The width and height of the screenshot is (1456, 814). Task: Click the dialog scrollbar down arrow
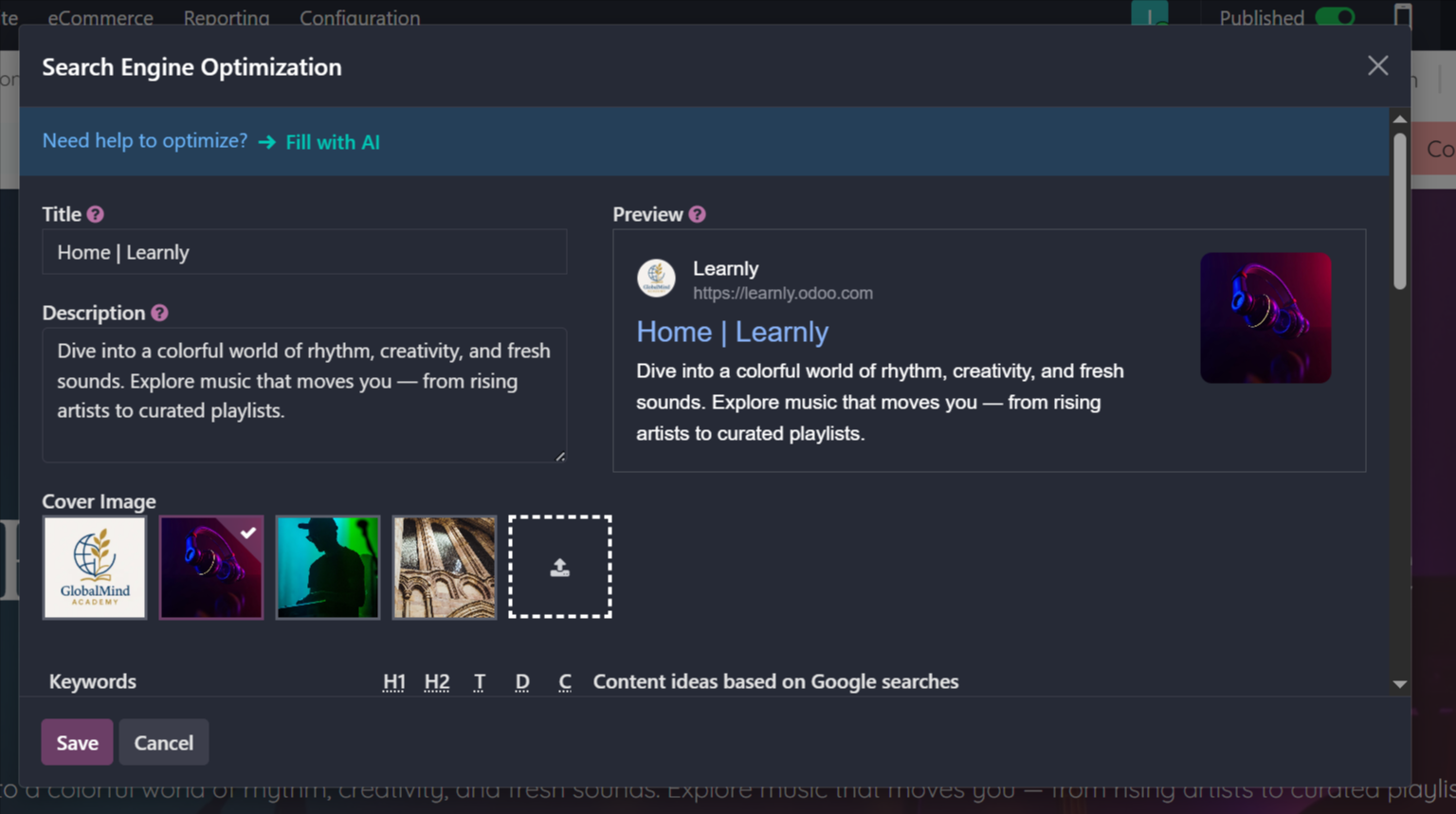click(1399, 684)
